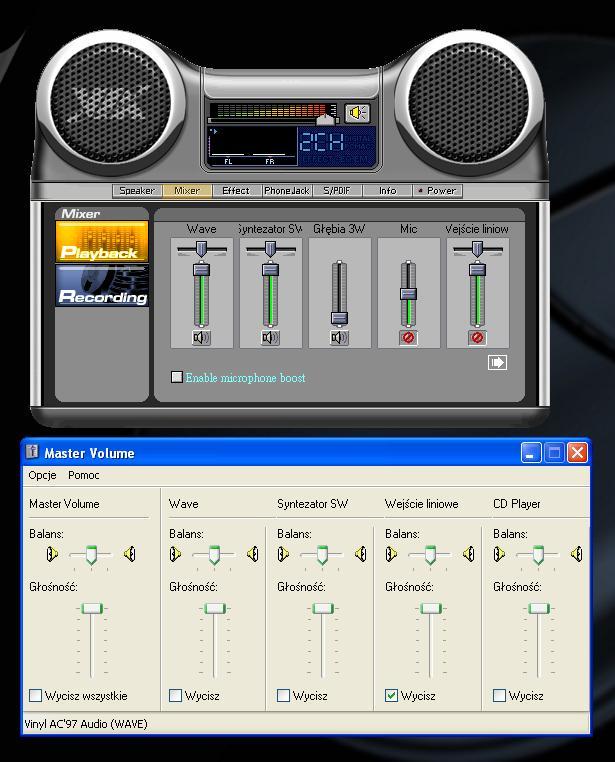Mute the Wave channel speaker icon in mixer
The height and width of the screenshot is (762, 615).
coord(201,337)
